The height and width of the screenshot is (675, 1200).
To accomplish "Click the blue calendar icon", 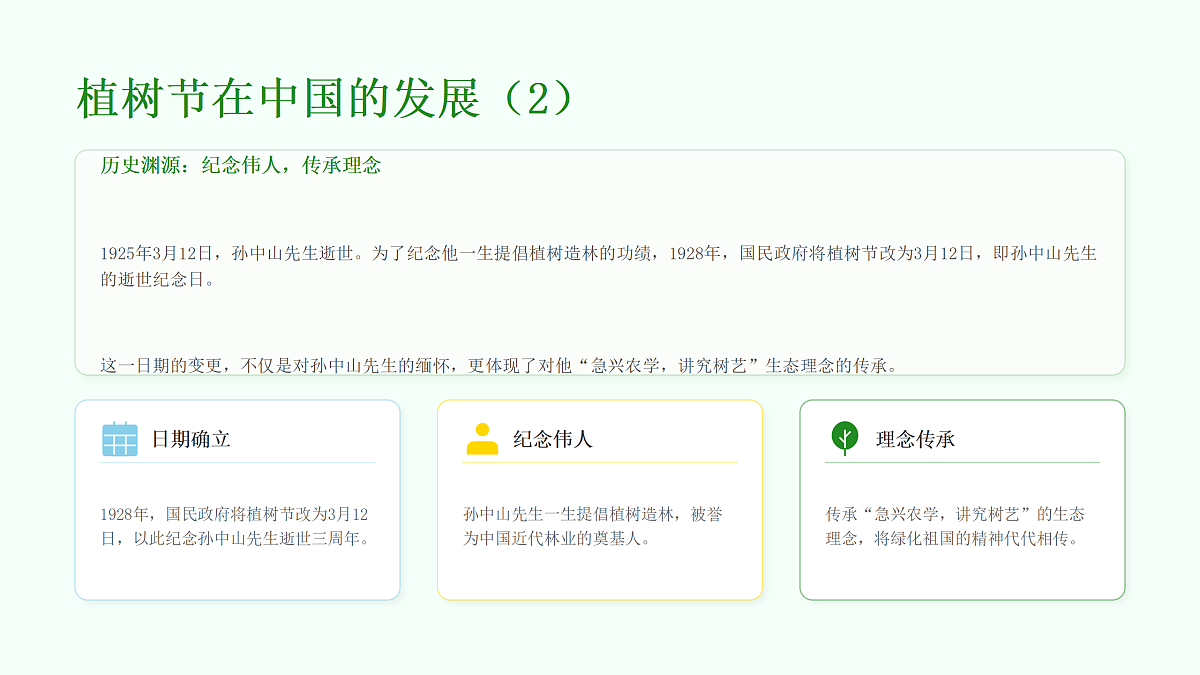I will tap(120, 439).
